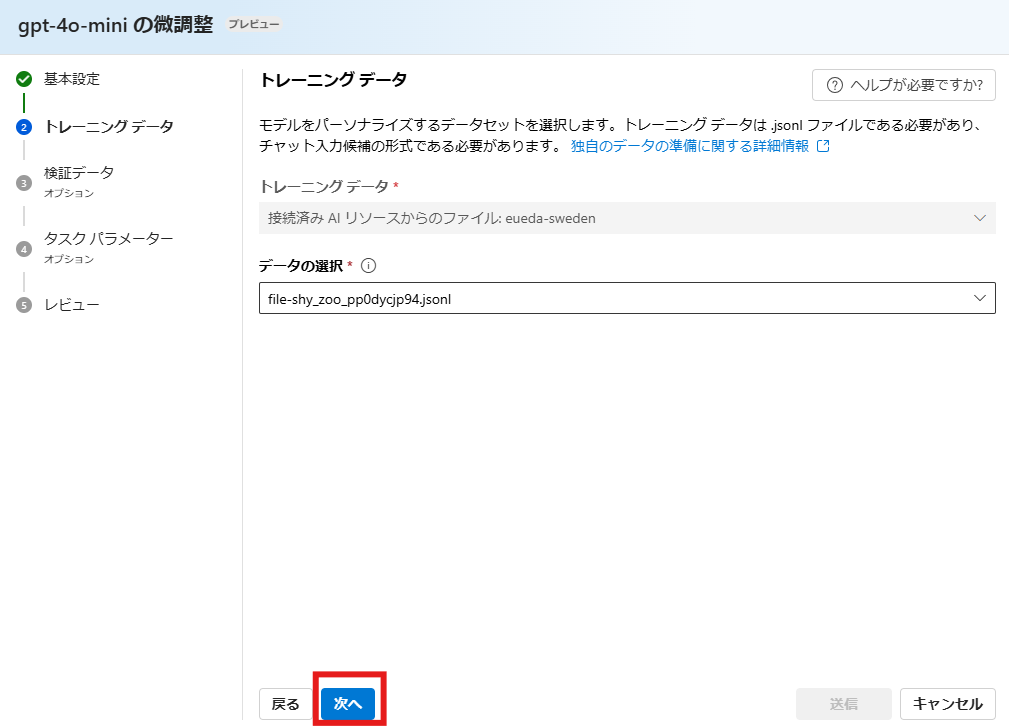Click the info icon next to データの選択
The height and width of the screenshot is (727, 1009).
[x=368, y=266]
